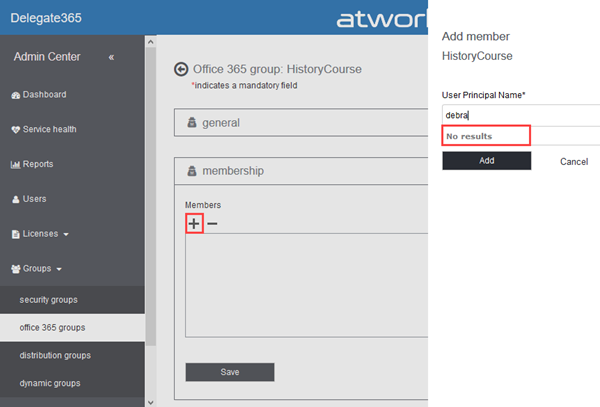Click the Licenses document icon

pyautogui.click(x=16, y=234)
